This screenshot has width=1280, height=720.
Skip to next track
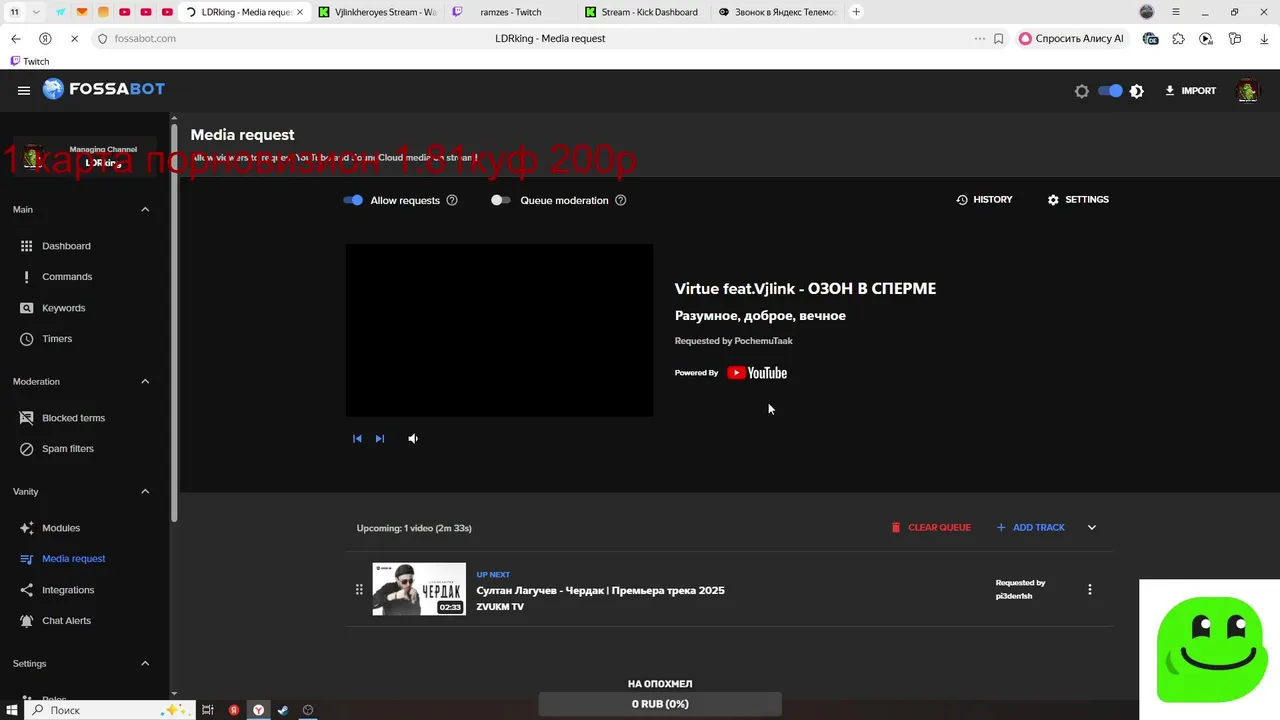click(380, 439)
